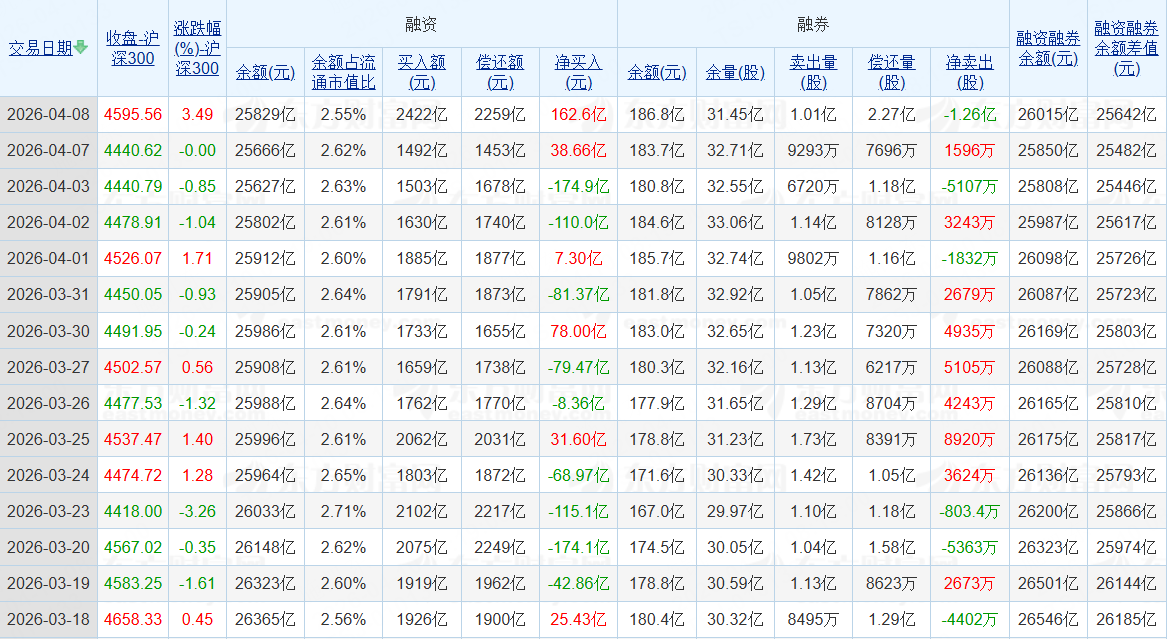Image resolution: width=1168 pixels, height=639 pixels.
Task: Click change value -3.26
Action: point(197,512)
